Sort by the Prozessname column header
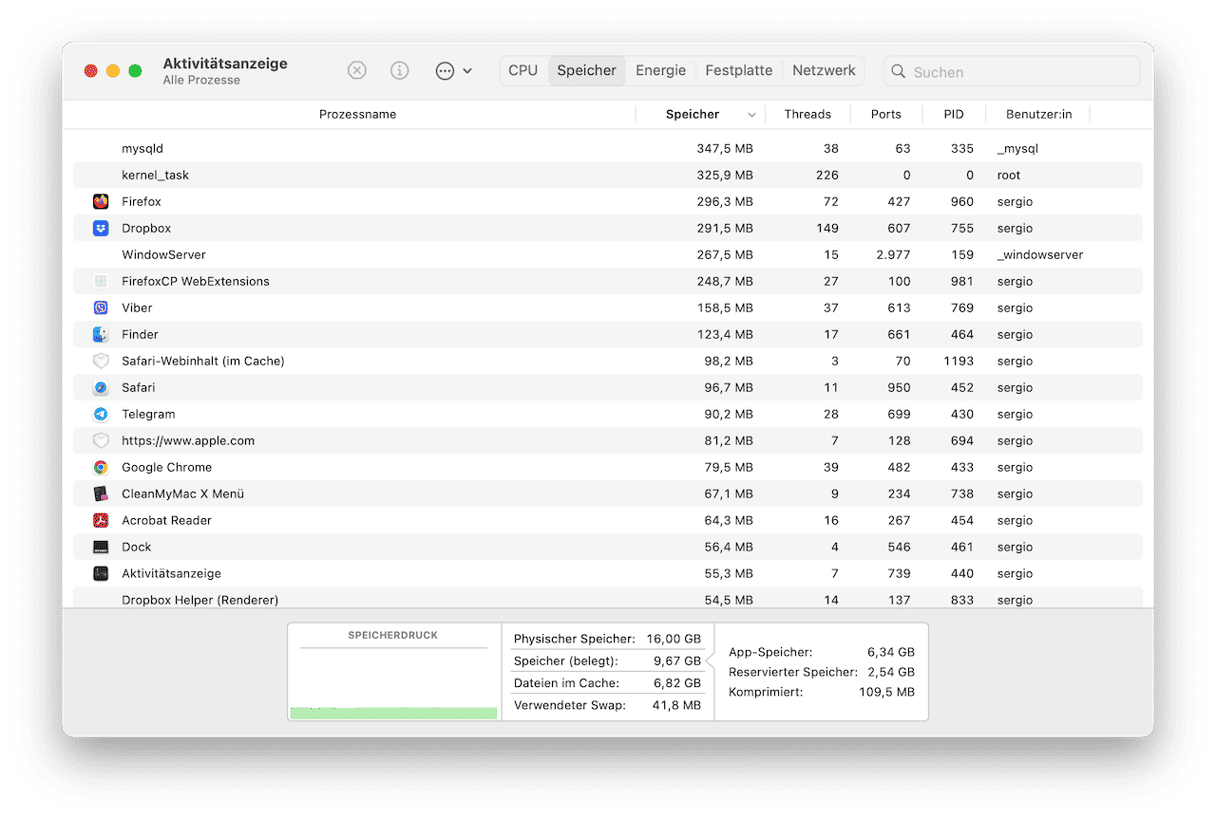This screenshot has height=819, width=1216. pyautogui.click(x=358, y=114)
